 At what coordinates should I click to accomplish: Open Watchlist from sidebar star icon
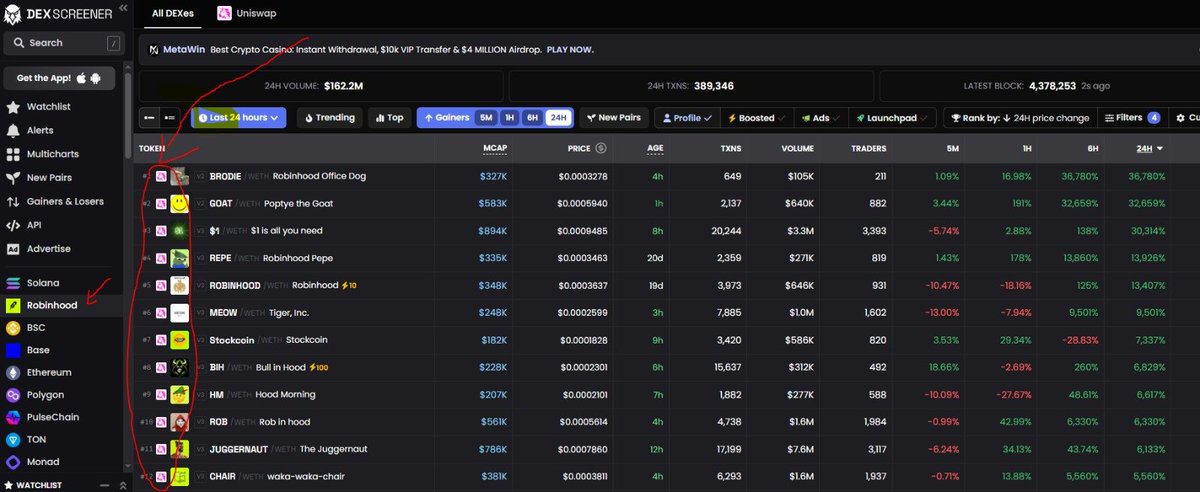click(13, 107)
